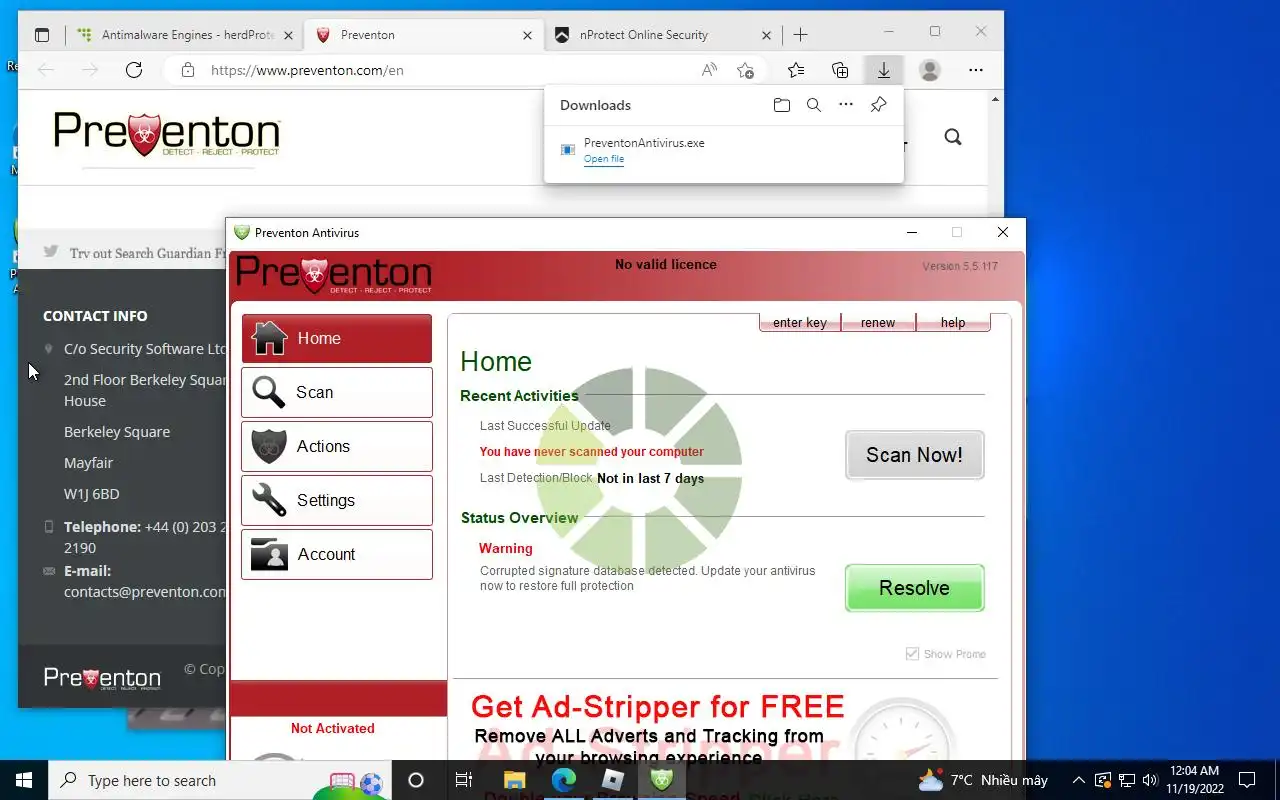Click the network icon in system tray
1280x800 pixels.
(x=1126, y=780)
